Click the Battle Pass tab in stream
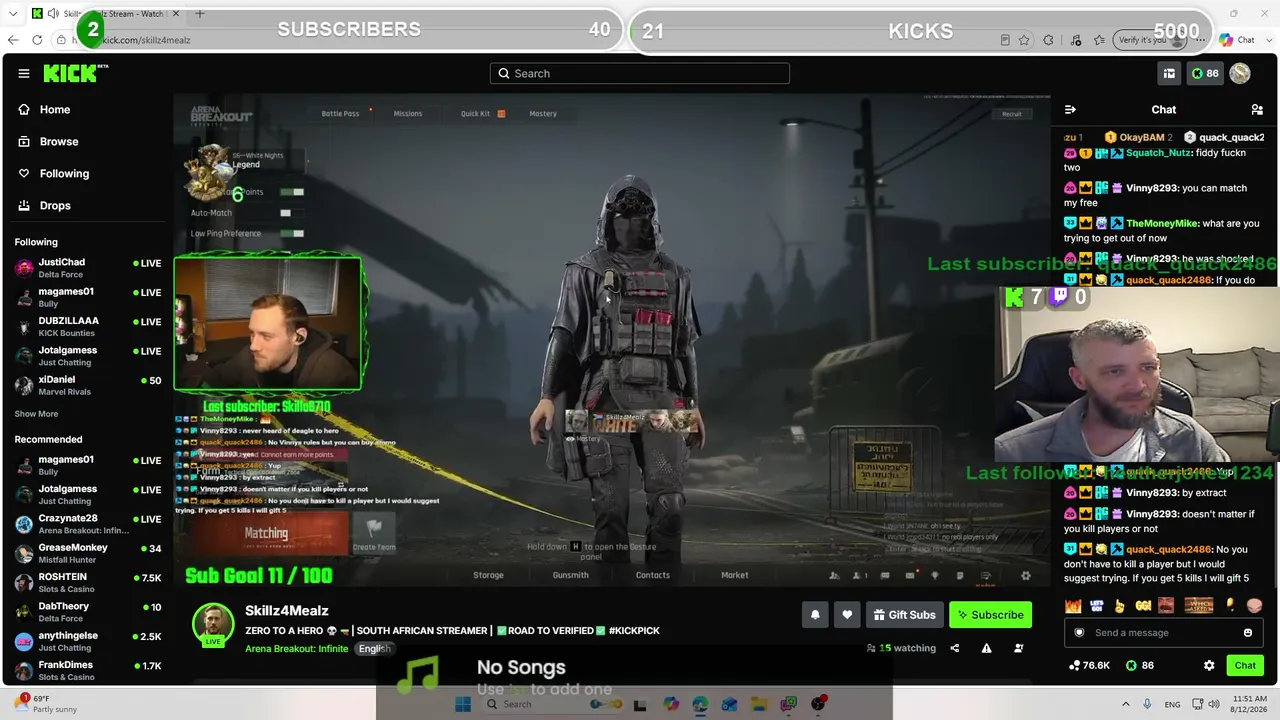This screenshot has height=720, width=1280. point(340,113)
